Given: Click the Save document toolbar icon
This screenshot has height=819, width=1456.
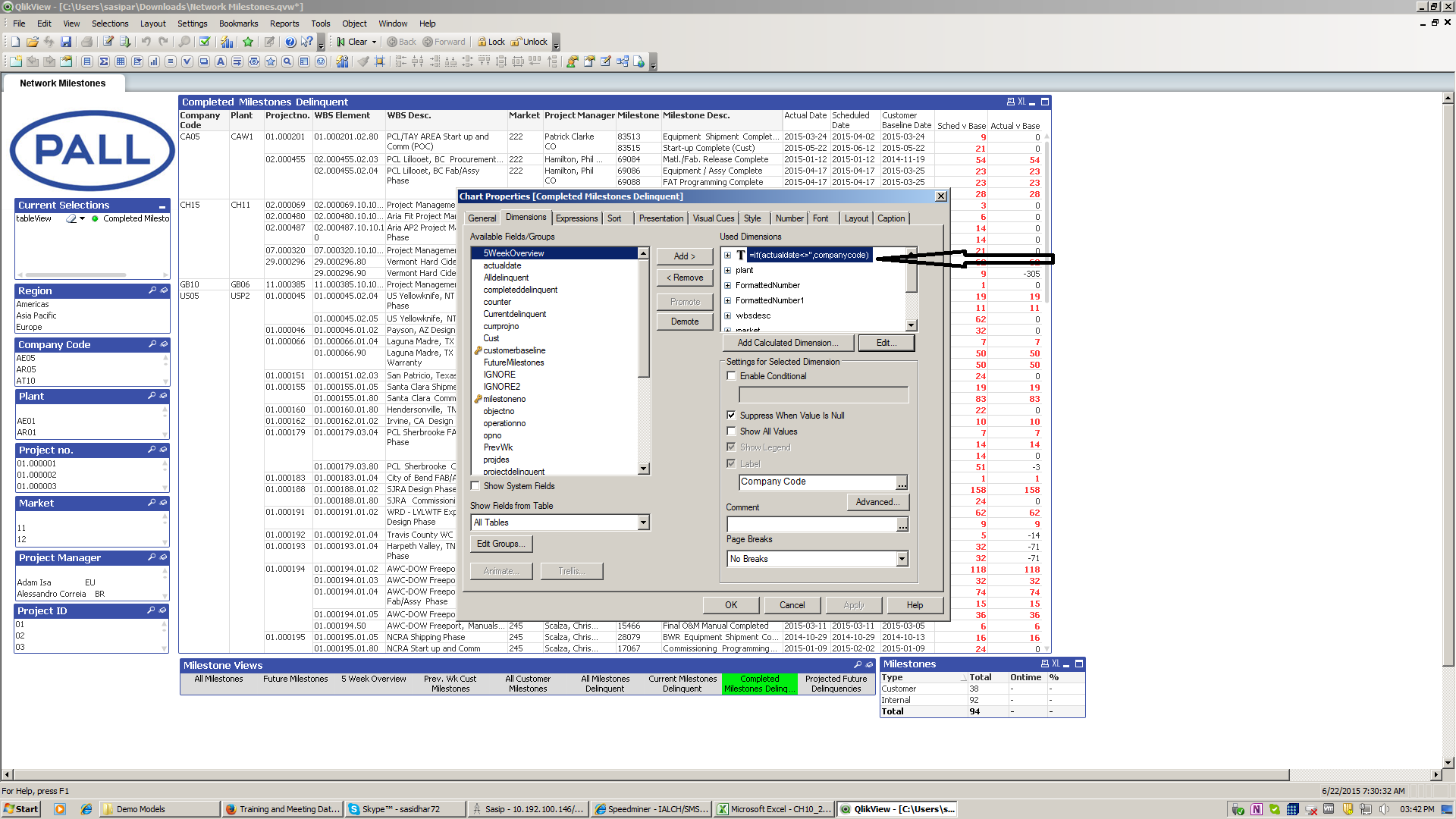Looking at the screenshot, I should (x=66, y=42).
